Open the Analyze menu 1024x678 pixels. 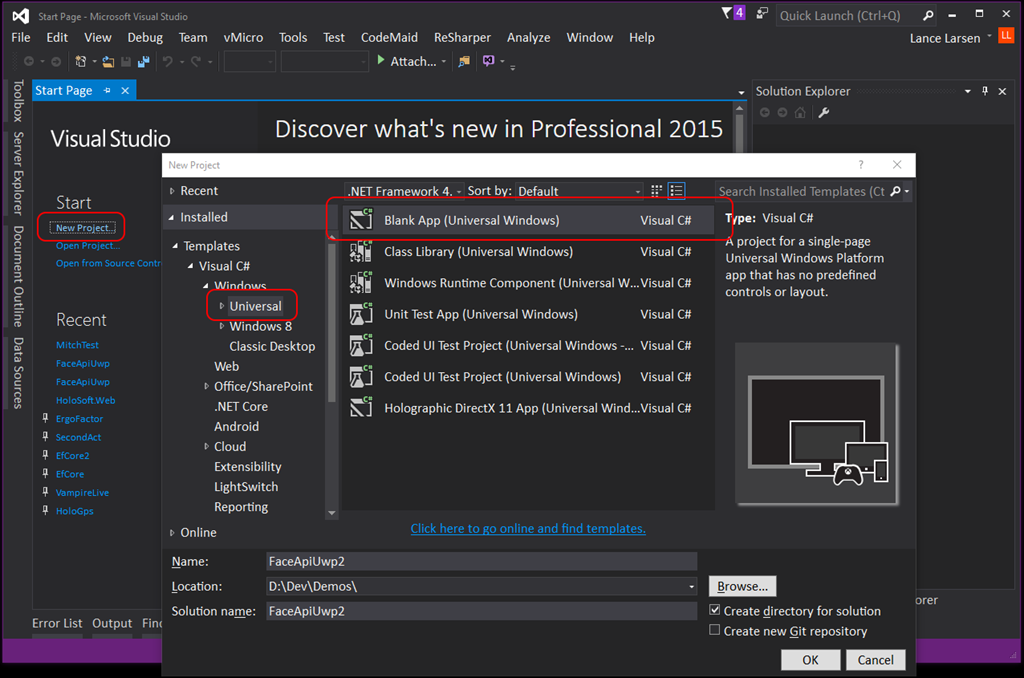[x=528, y=37]
